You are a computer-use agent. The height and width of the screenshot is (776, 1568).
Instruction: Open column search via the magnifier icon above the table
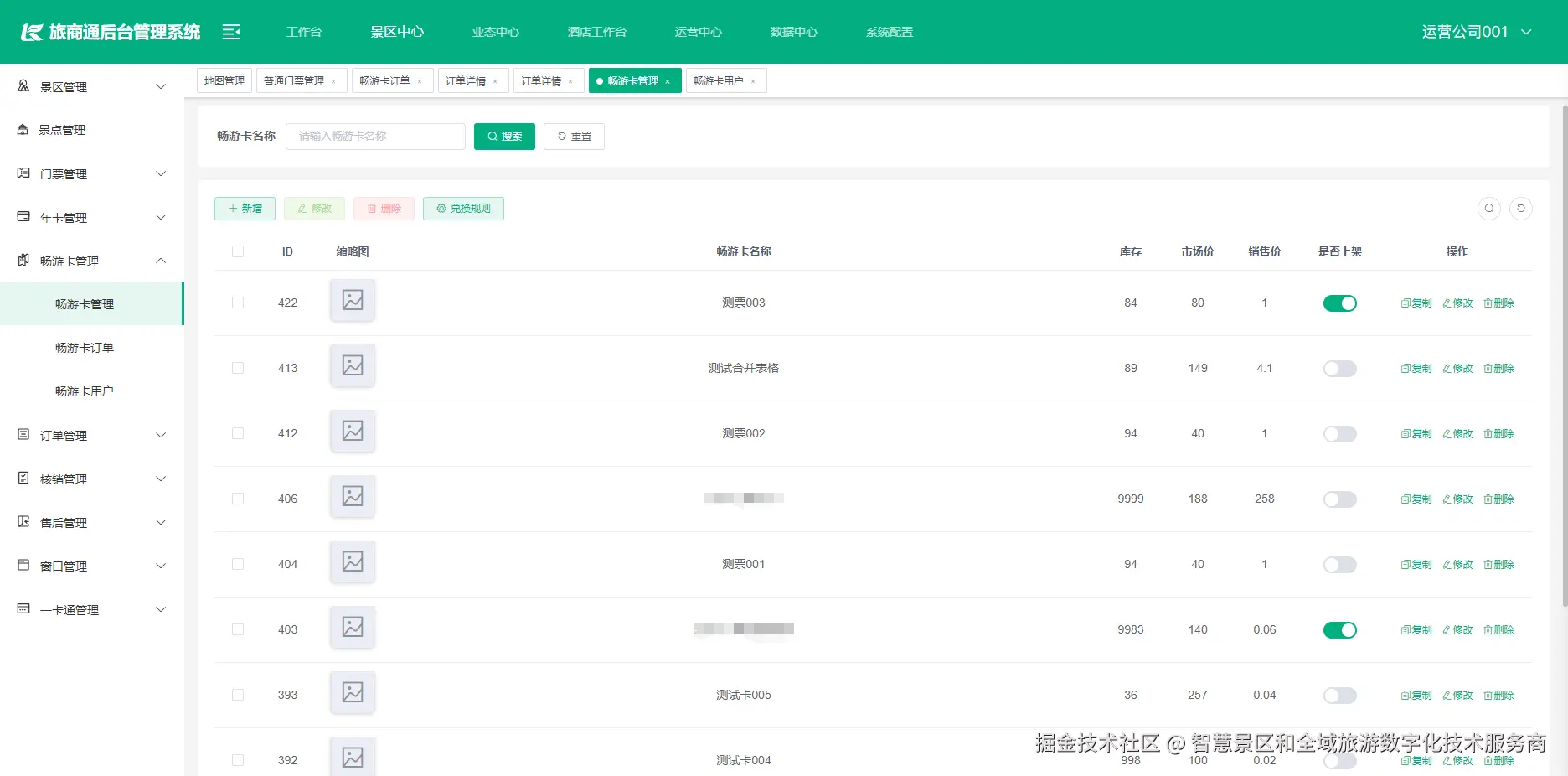coord(1488,208)
